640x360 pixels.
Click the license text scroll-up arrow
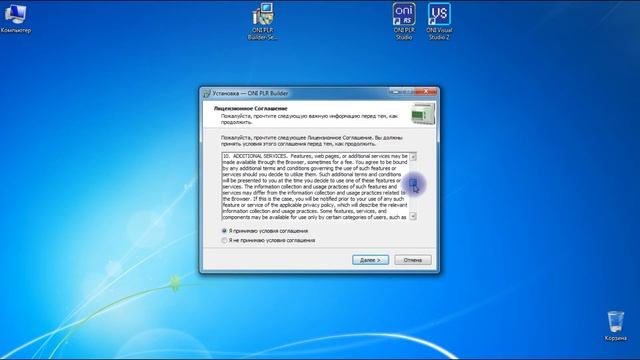click(413, 157)
